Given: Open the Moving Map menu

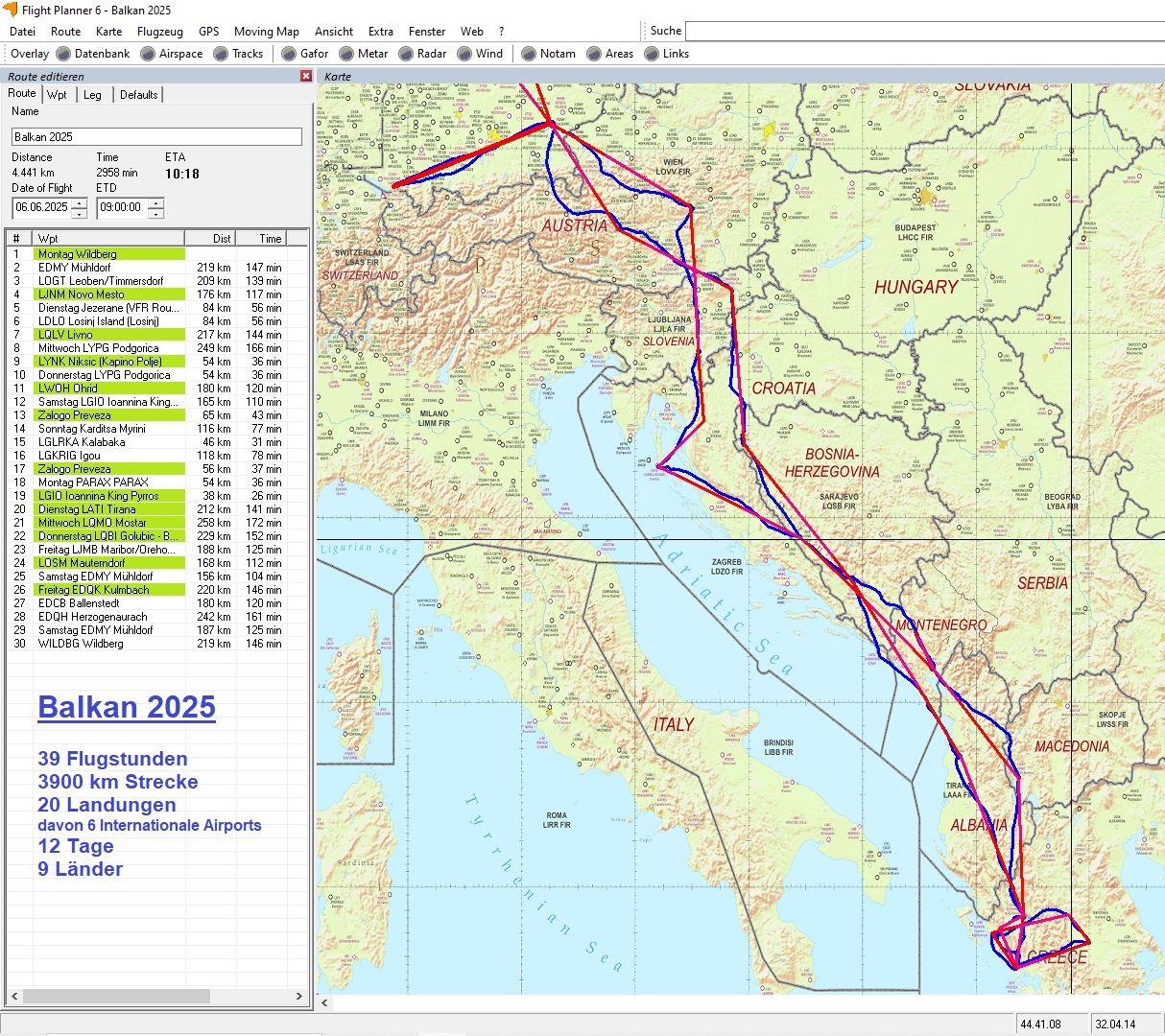Looking at the screenshot, I should tap(266, 31).
